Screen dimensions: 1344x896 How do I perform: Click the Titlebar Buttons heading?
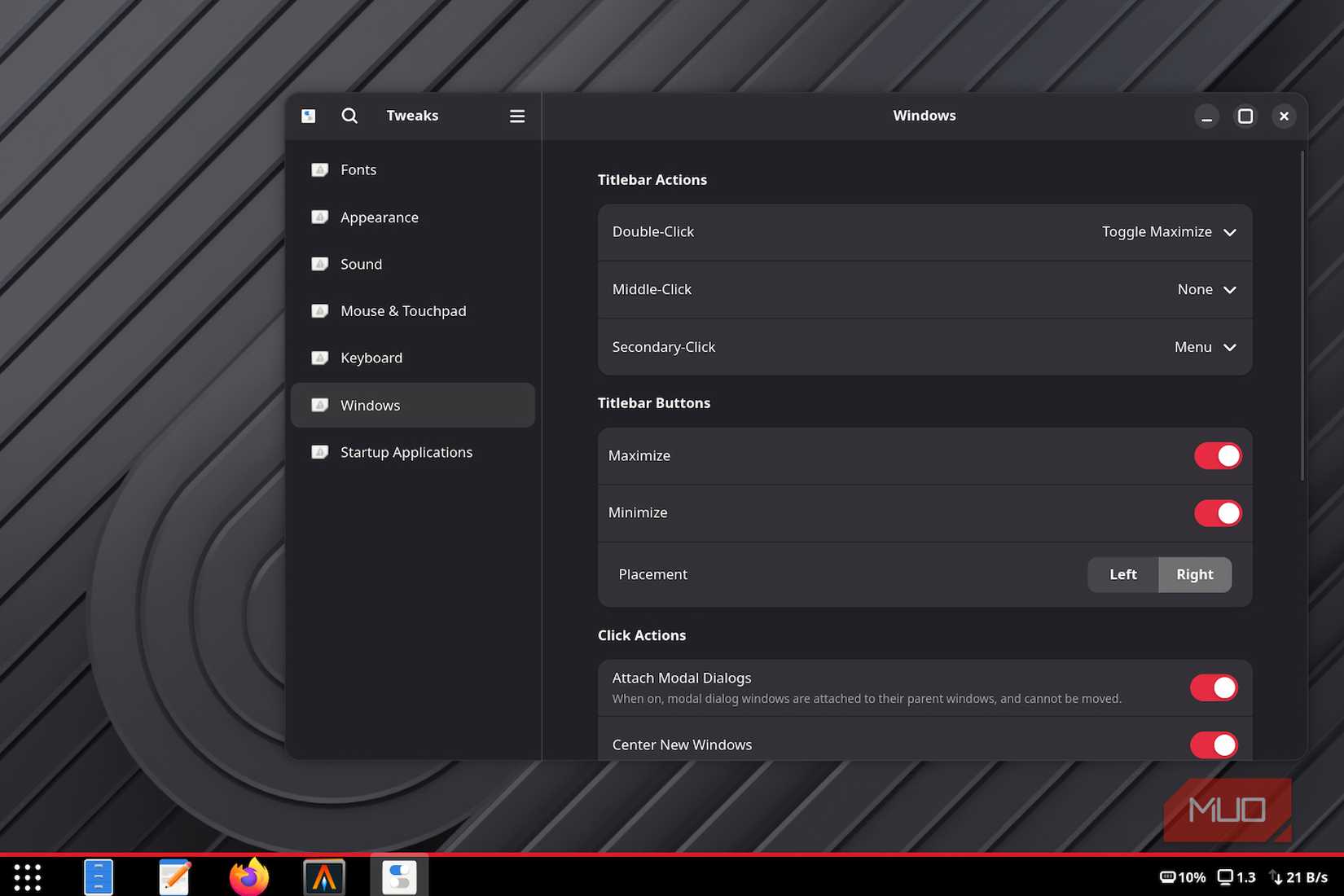654,403
